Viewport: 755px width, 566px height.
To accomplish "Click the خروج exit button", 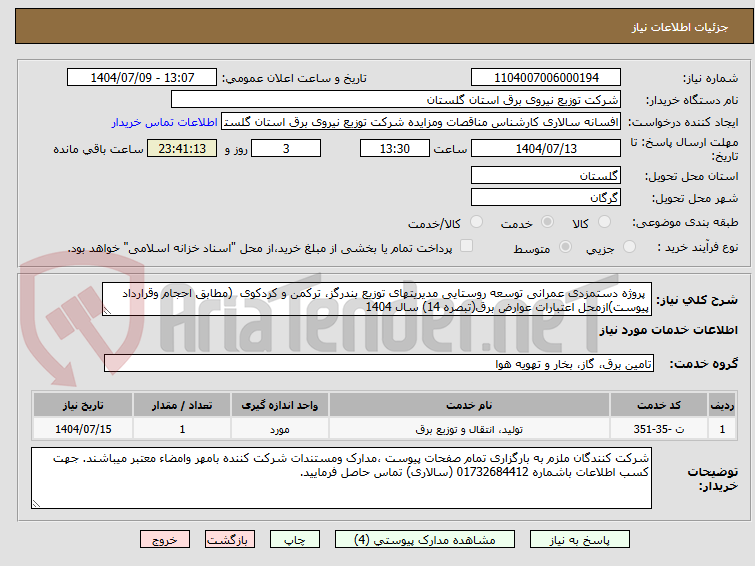I will [x=165, y=540].
